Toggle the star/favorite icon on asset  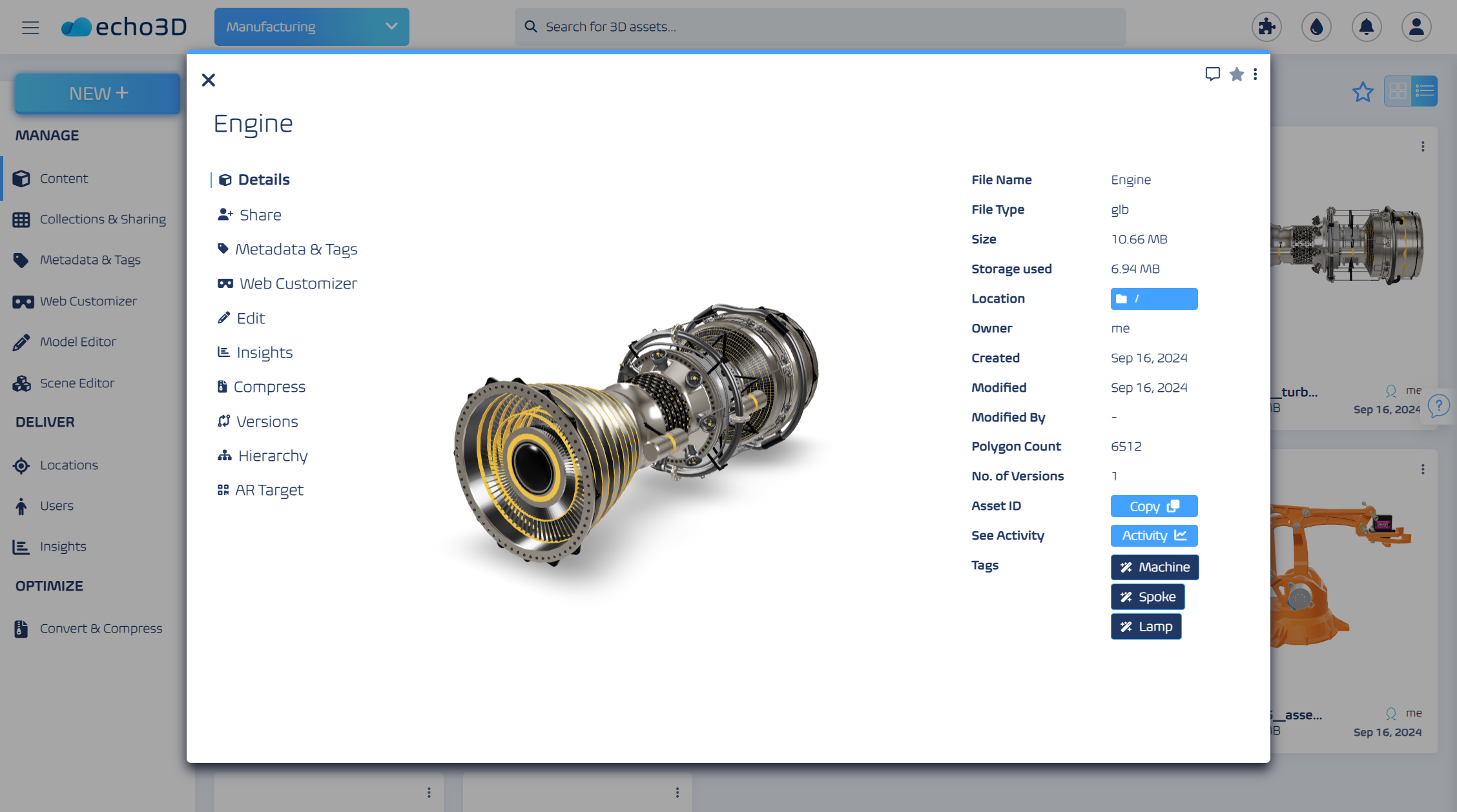coord(1236,73)
